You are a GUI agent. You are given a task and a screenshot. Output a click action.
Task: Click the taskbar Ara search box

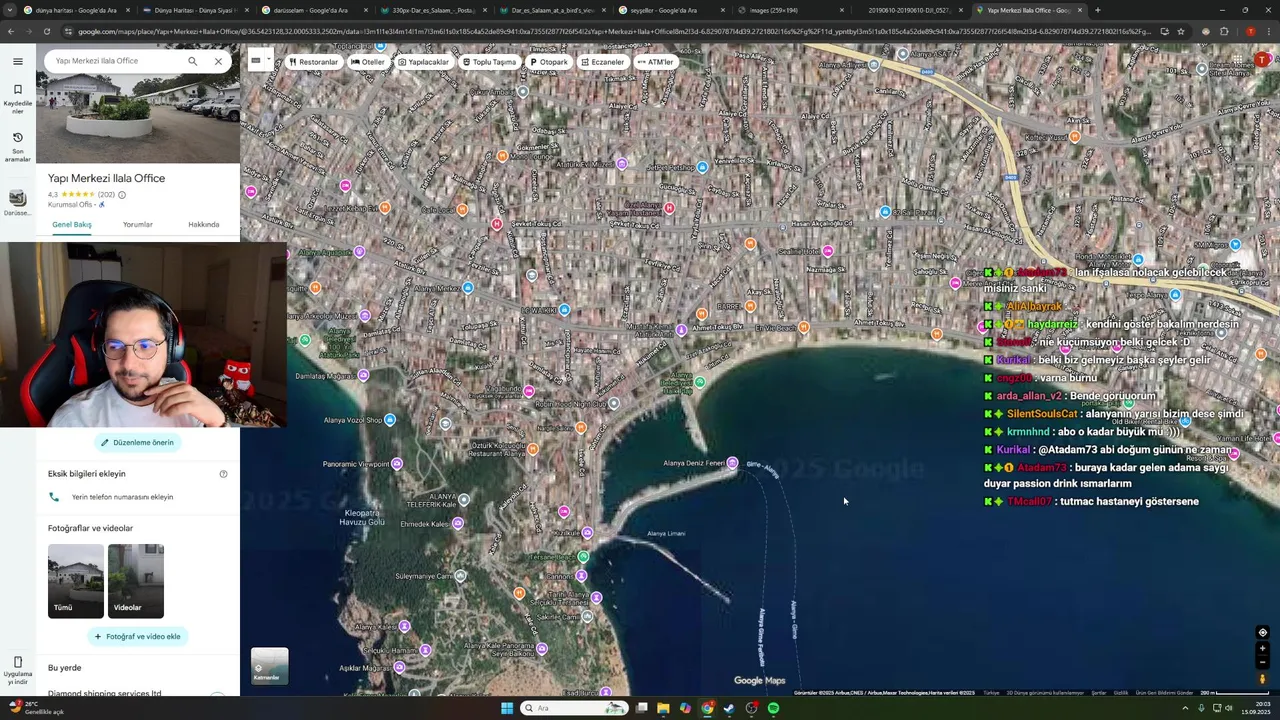tap(574, 708)
